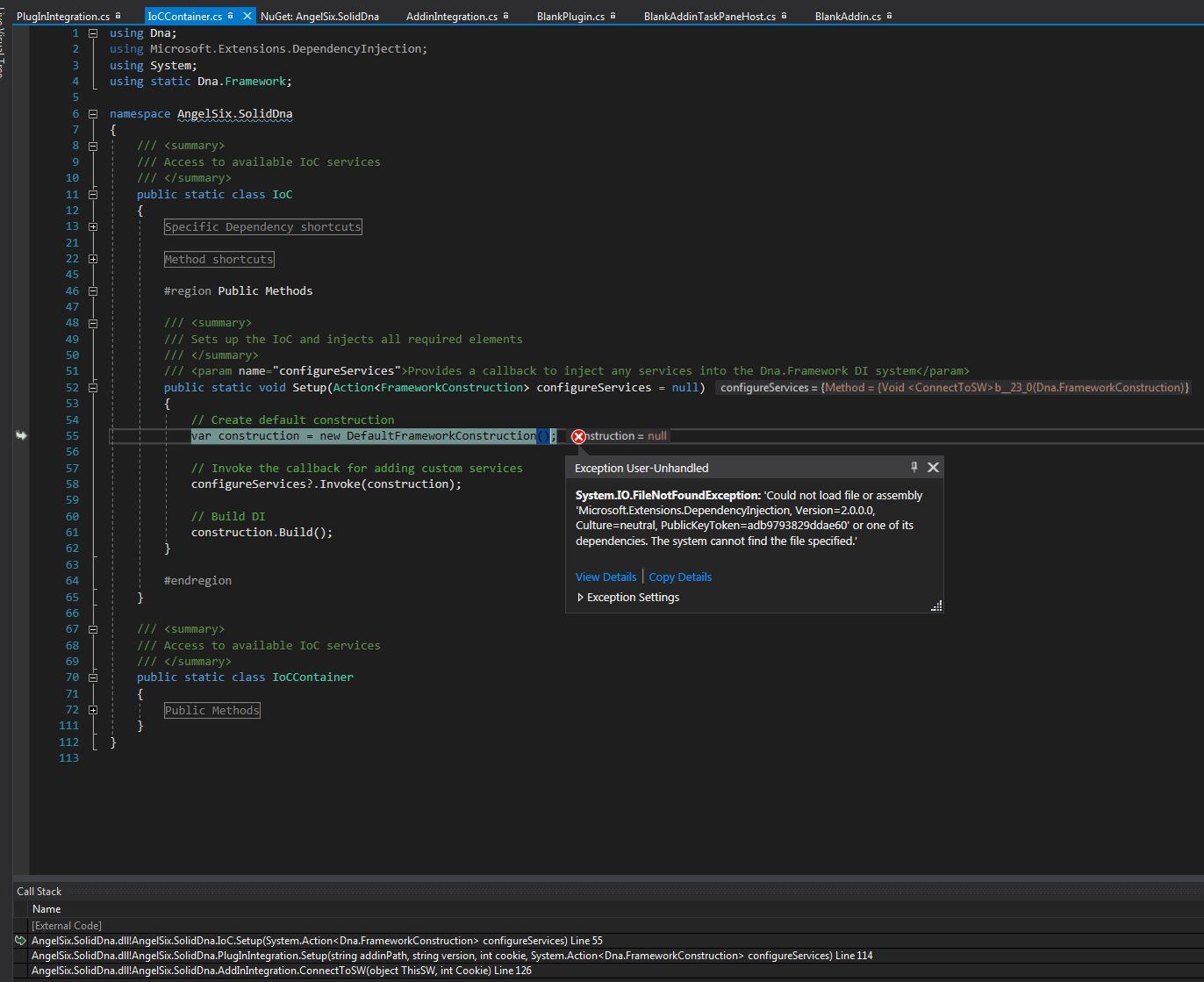
Task: Click the lock icon on BlankAddin.cs tab
Action: 891,14
